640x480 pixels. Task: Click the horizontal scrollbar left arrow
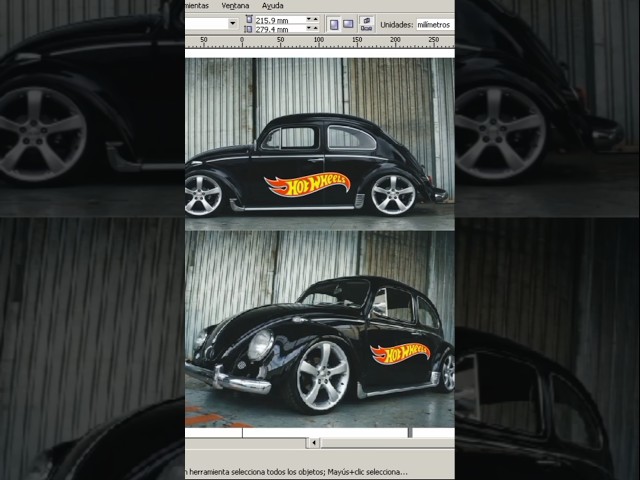coord(313,443)
